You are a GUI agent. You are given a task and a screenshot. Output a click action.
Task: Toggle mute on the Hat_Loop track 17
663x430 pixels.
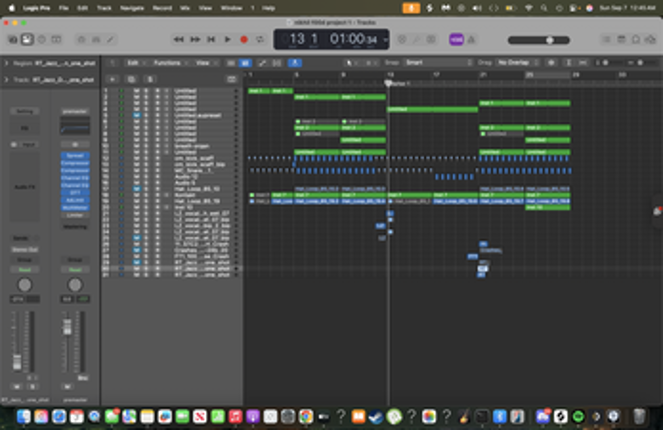pos(136,187)
